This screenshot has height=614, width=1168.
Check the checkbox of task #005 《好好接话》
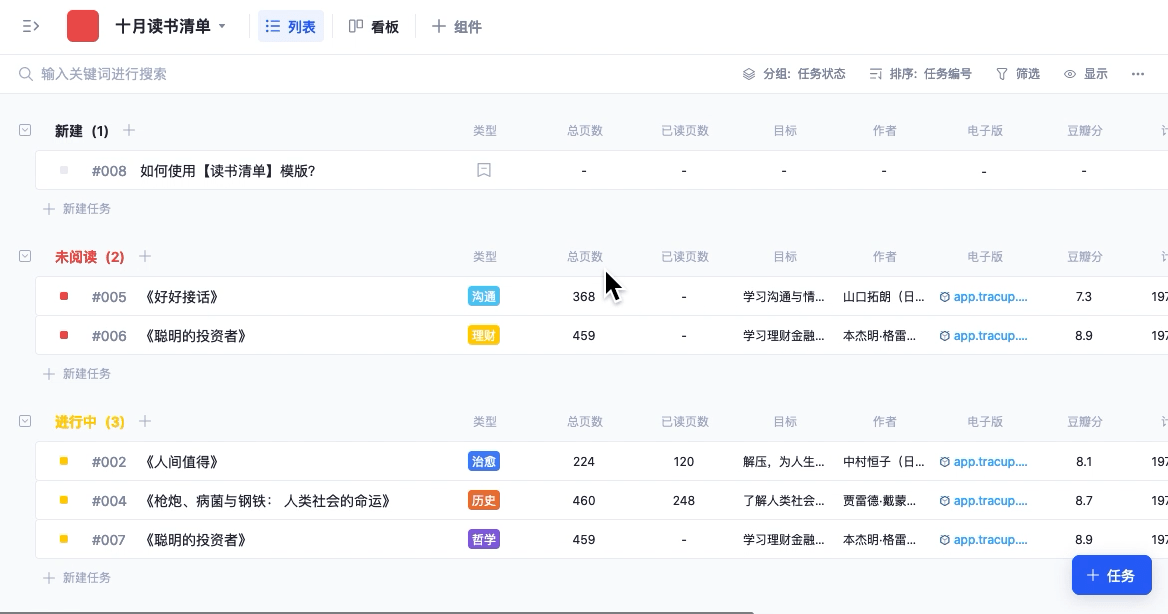[x=64, y=296]
